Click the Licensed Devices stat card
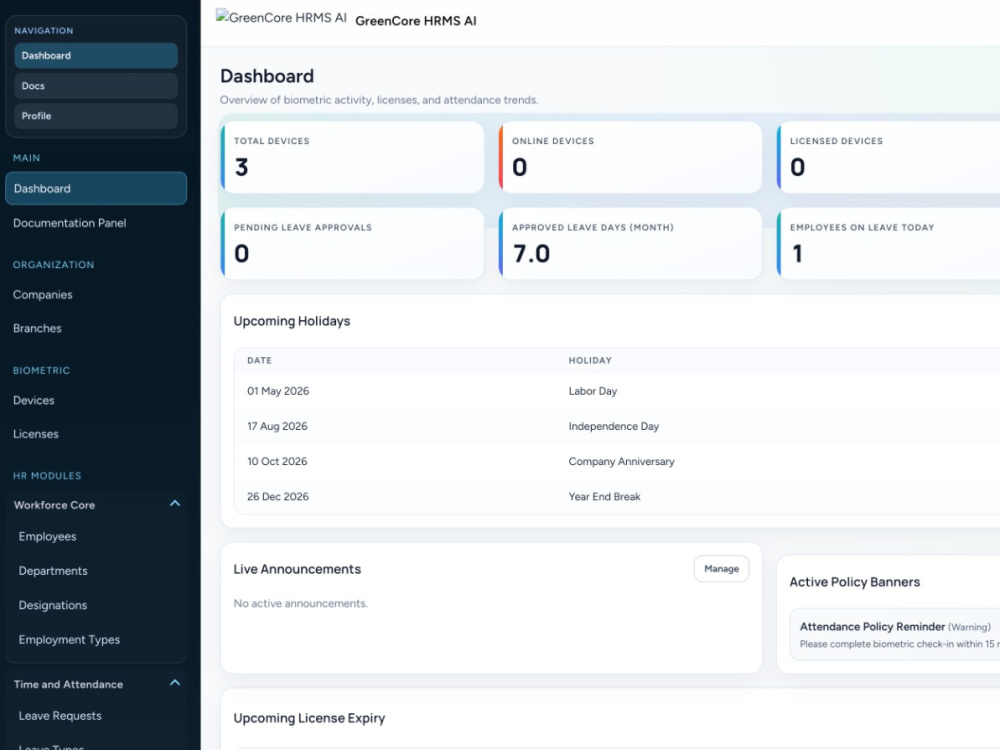The image size is (1000, 750). pos(888,157)
